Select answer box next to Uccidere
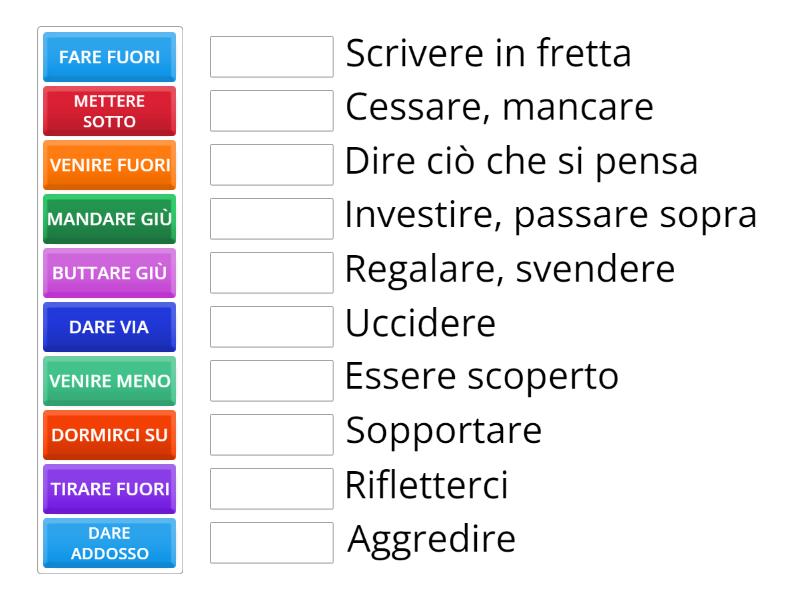 (x=272, y=327)
